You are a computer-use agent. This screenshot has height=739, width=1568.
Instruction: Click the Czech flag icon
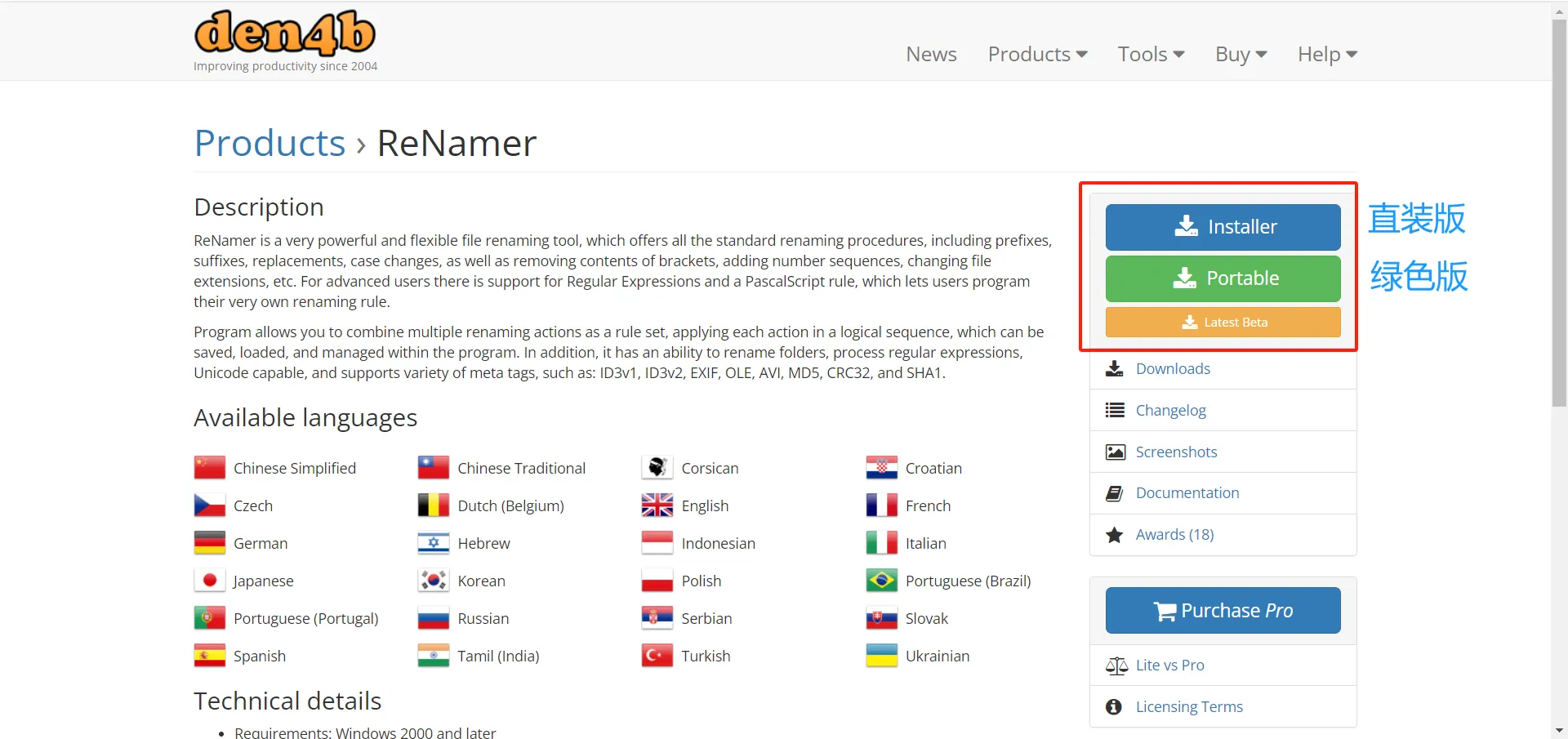pyautogui.click(x=210, y=505)
